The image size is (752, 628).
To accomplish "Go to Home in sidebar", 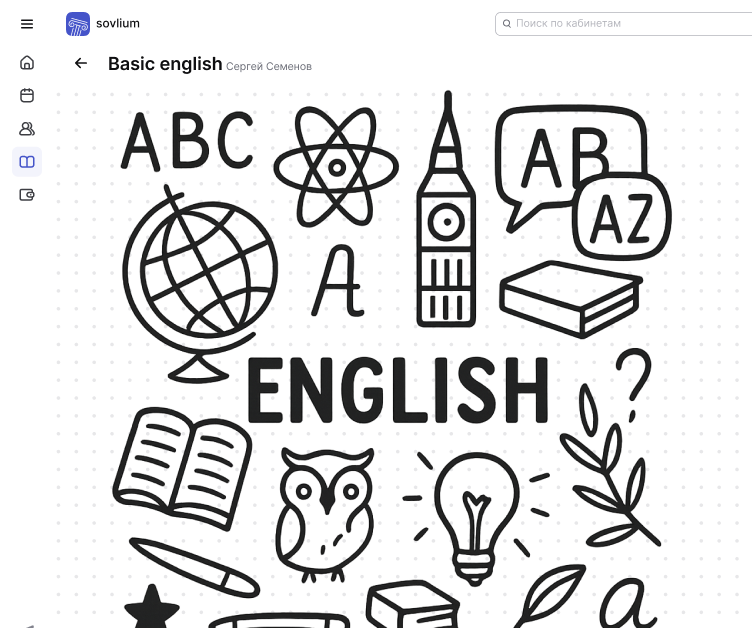I will [x=27, y=62].
